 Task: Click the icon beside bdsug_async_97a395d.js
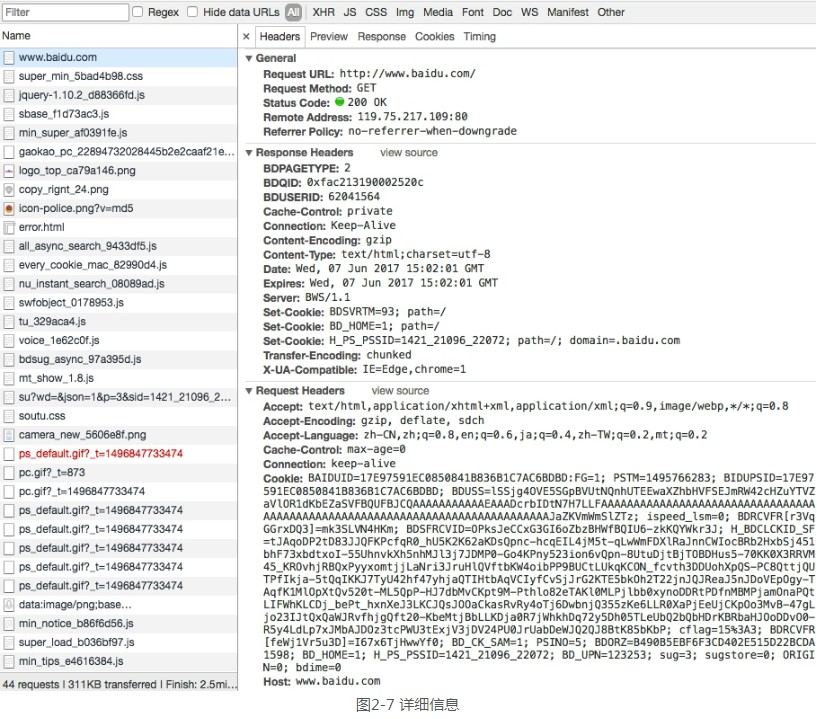point(9,360)
